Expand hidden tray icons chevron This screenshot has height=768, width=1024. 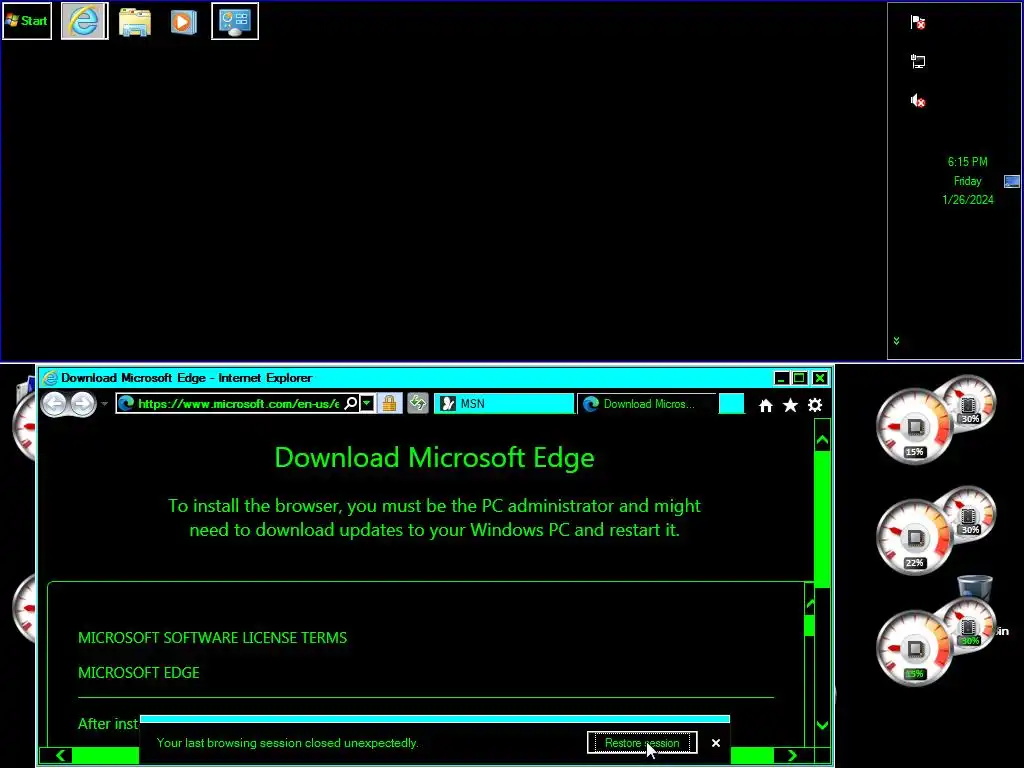tap(897, 341)
